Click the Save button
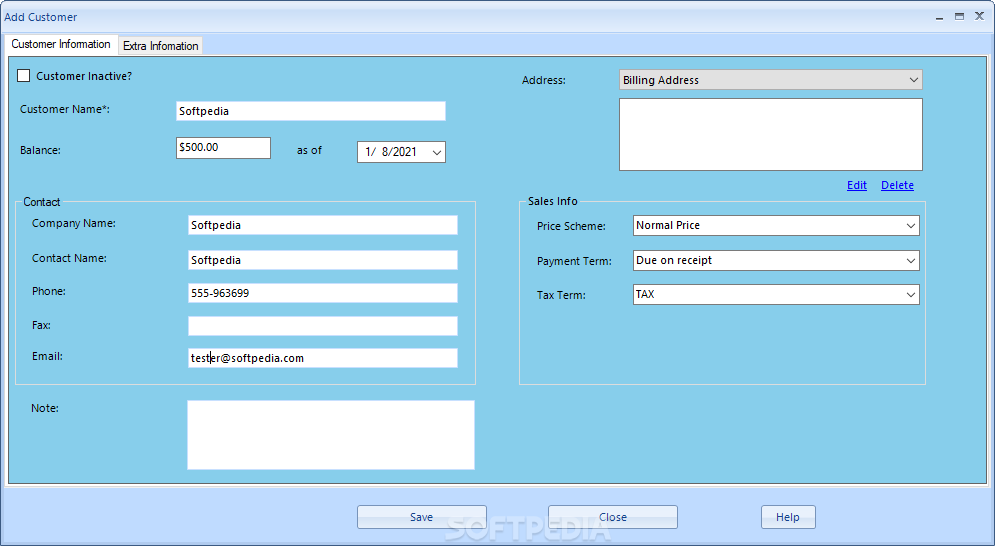This screenshot has width=995, height=555. (x=422, y=517)
